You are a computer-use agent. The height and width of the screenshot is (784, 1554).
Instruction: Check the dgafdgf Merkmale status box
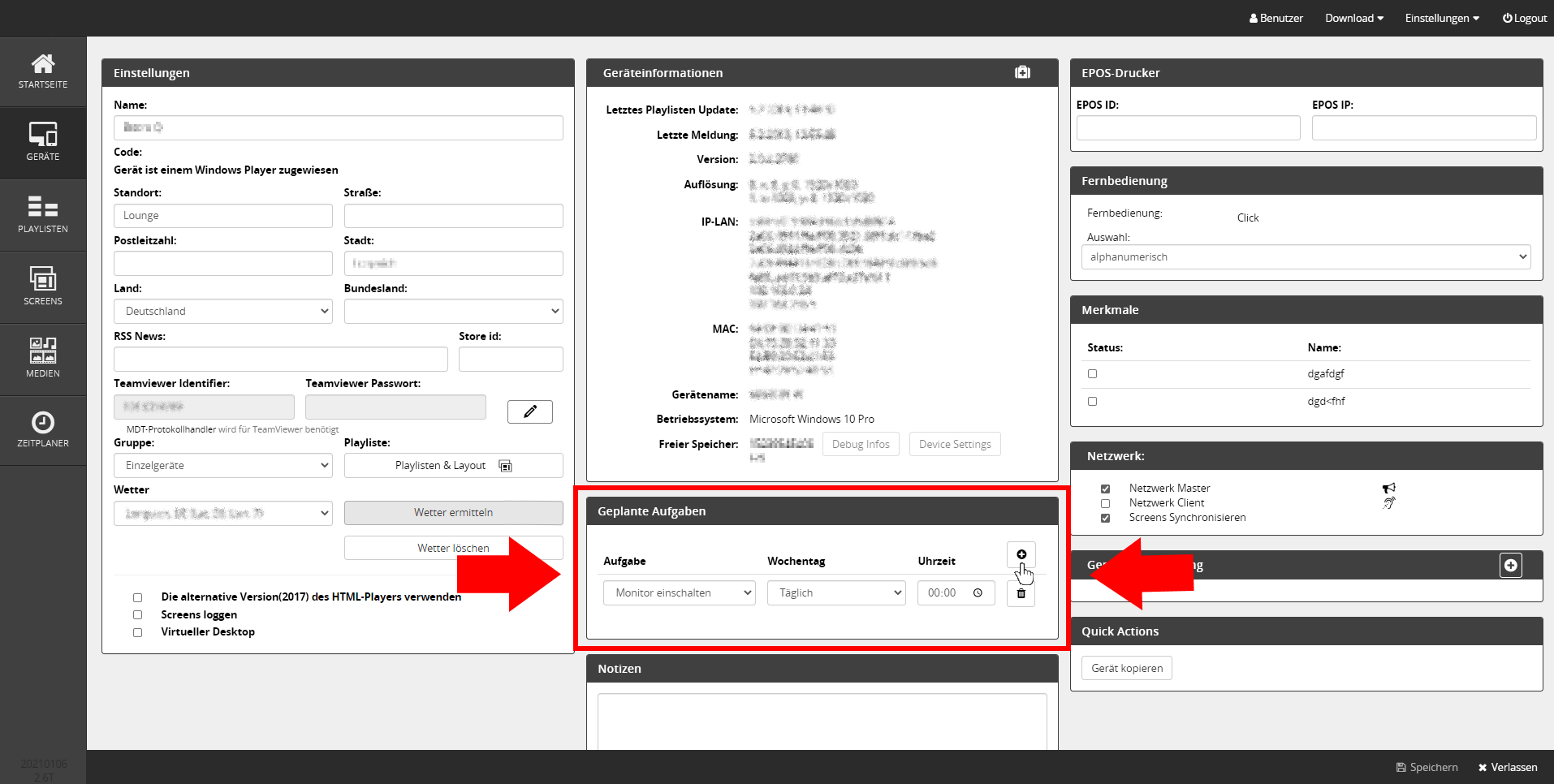(x=1092, y=374)
